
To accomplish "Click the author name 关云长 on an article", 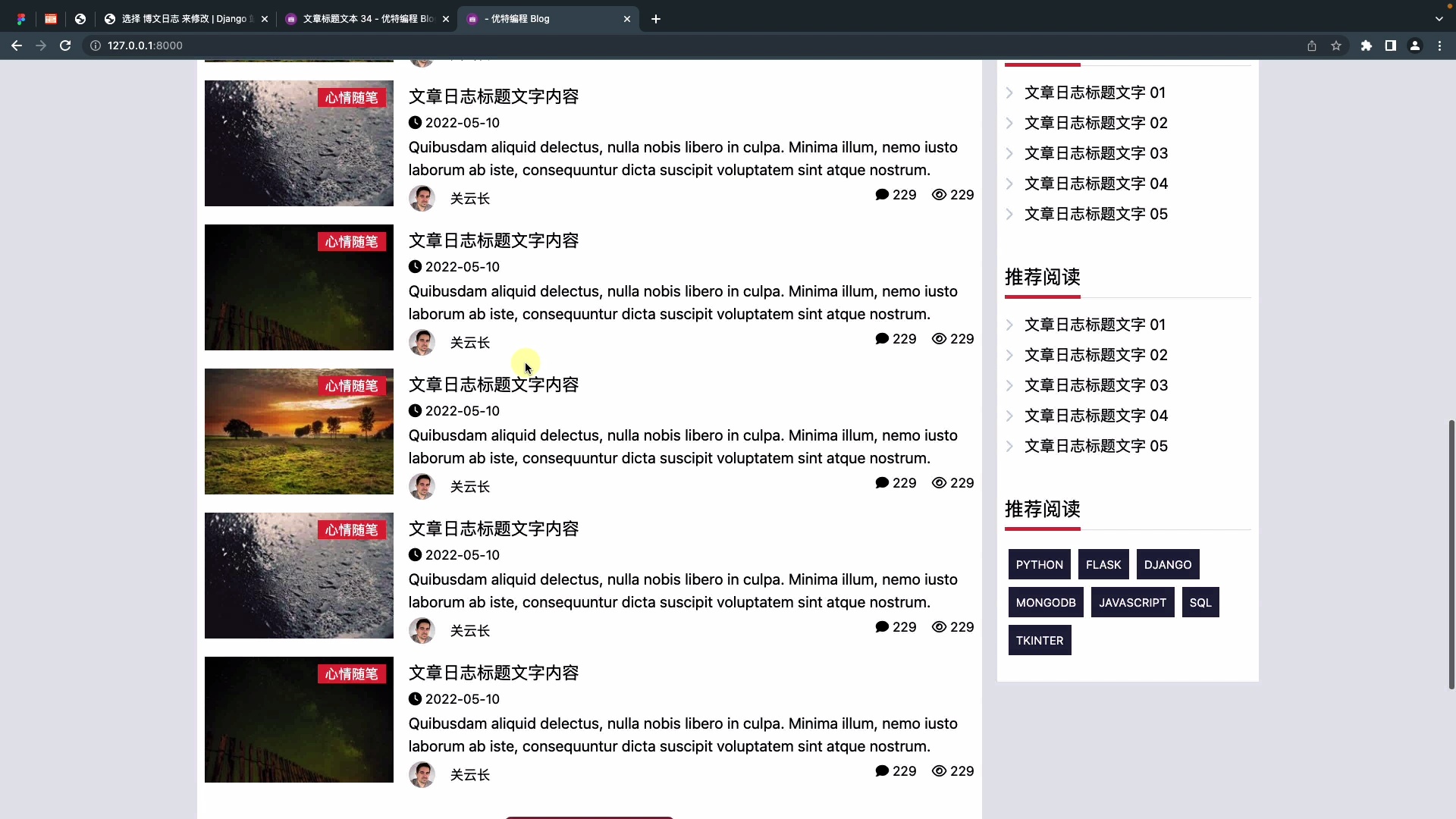I will (x=469, y=198).
